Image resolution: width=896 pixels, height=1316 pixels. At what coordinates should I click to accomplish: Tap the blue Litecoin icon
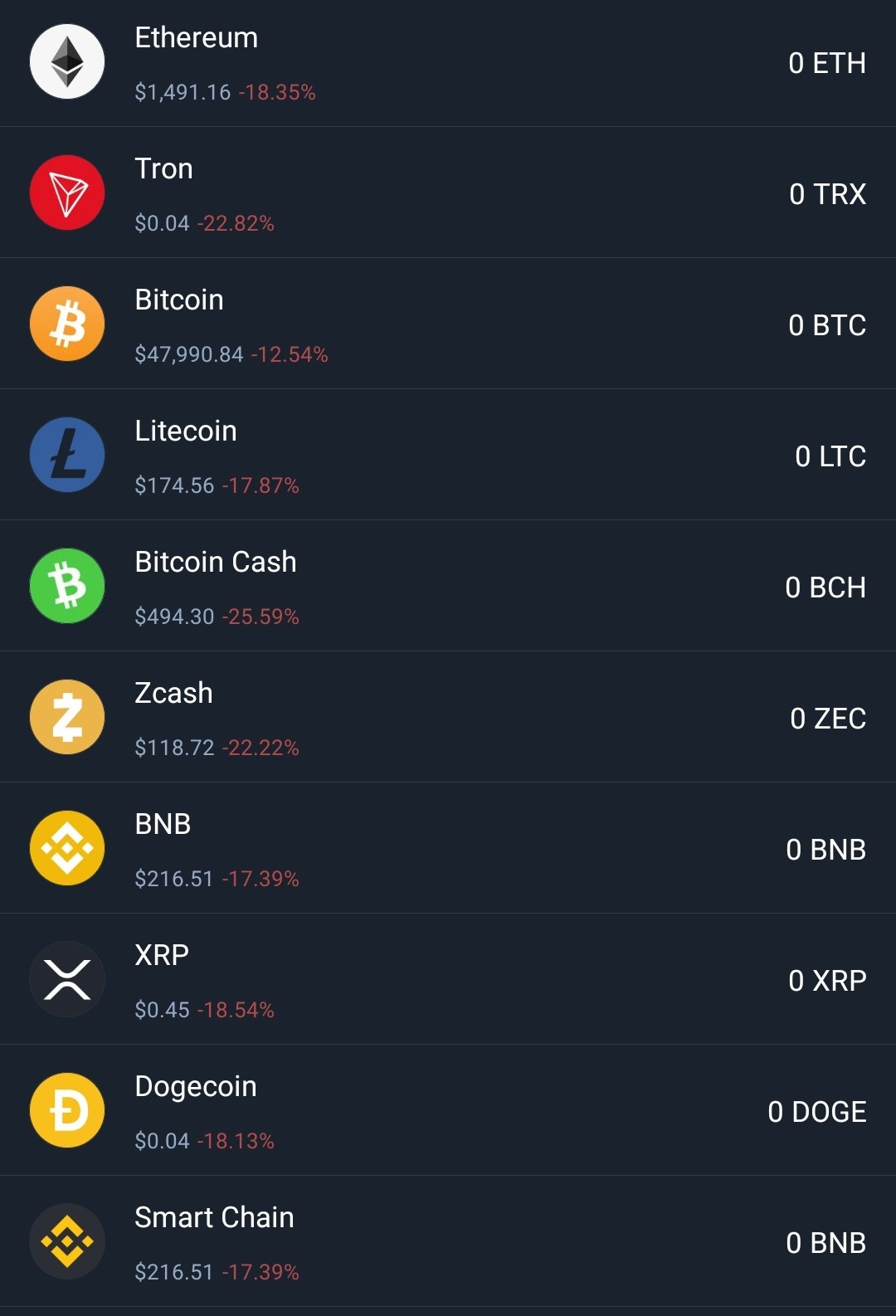click(67, 456)
